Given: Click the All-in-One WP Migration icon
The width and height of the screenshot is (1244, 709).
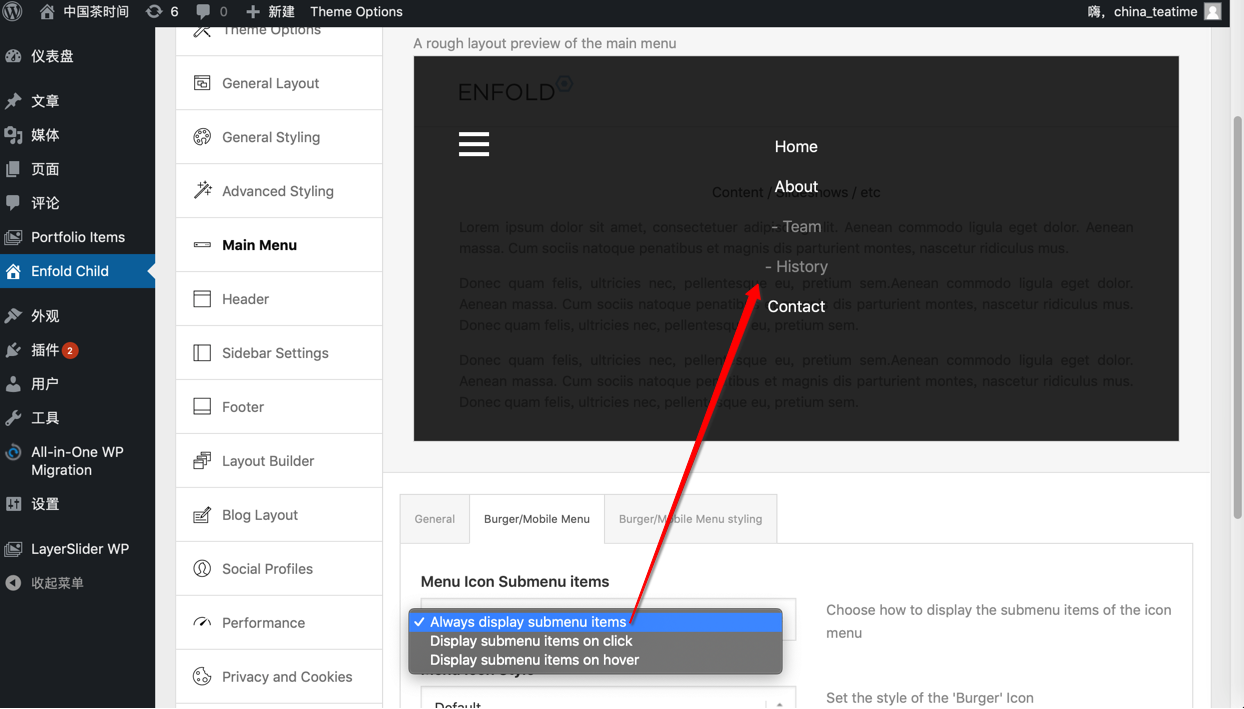Looking at the screenshot, I should (13, 452).
